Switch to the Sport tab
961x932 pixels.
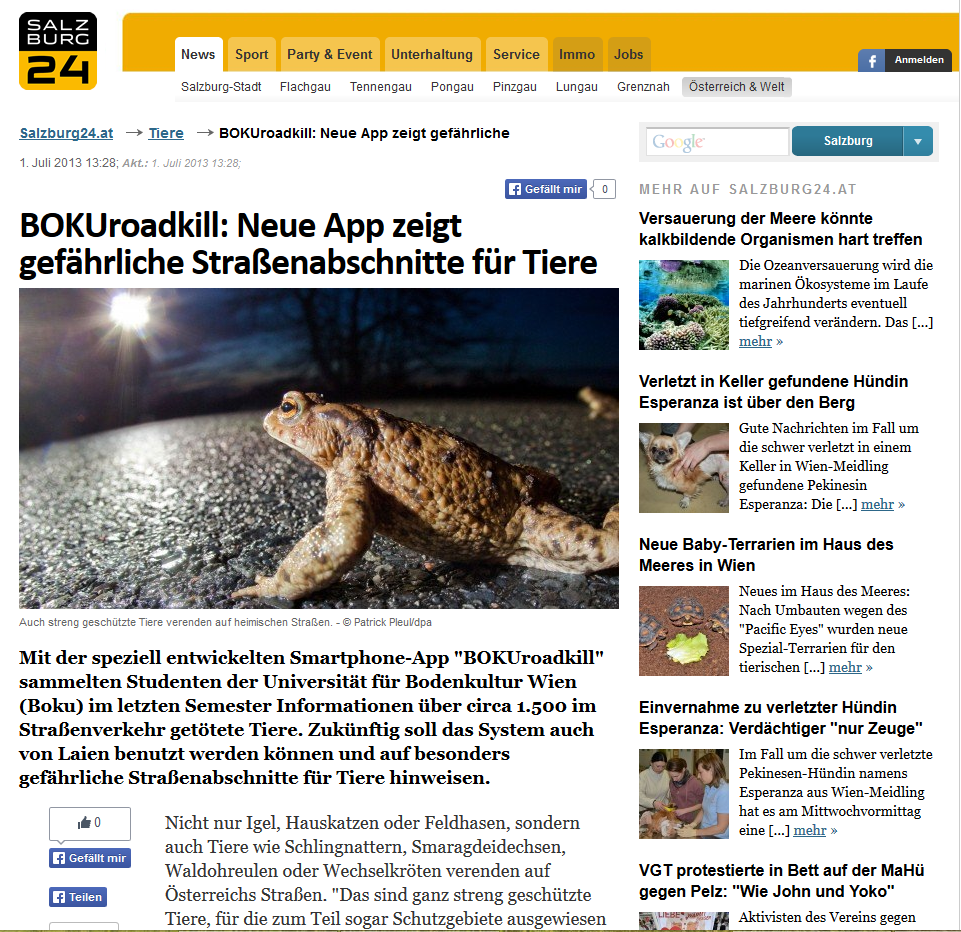251,55
